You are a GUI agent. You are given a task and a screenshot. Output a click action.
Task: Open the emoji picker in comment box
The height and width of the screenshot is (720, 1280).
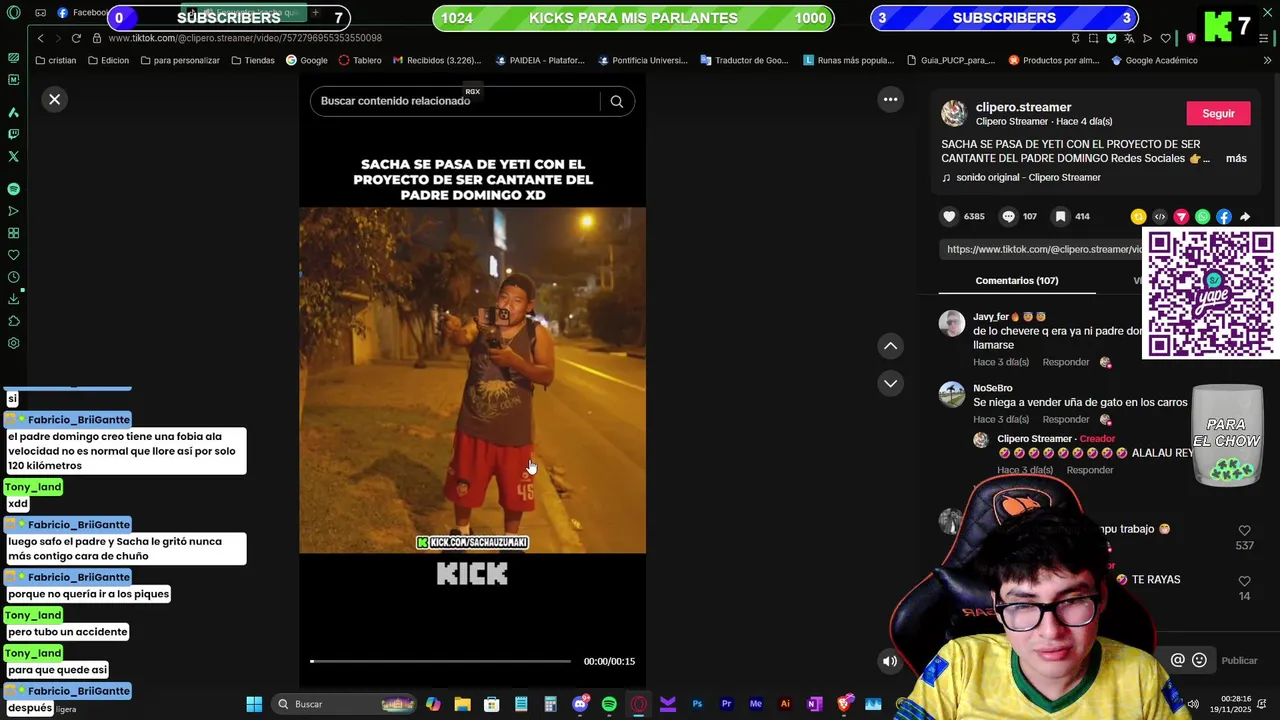coord(1199,660)
